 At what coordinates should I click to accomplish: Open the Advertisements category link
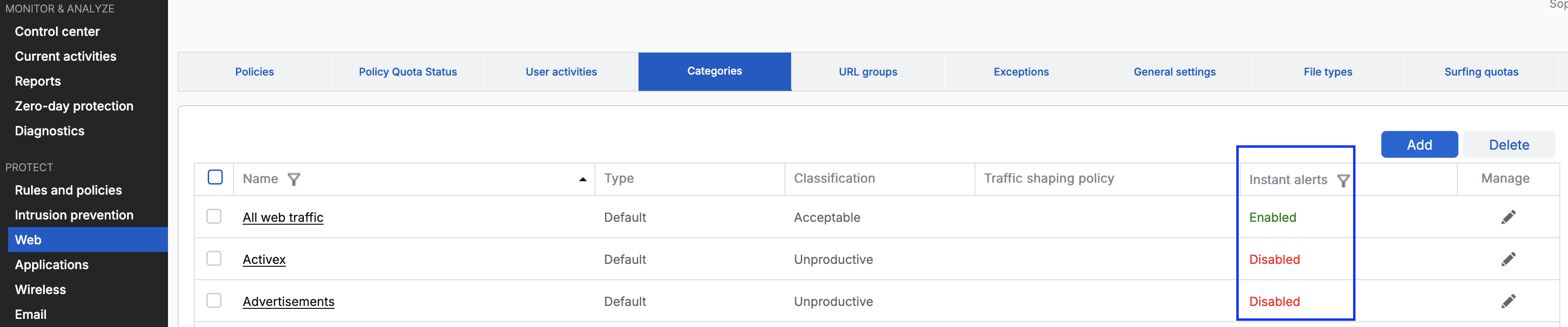tap(288, 302)
